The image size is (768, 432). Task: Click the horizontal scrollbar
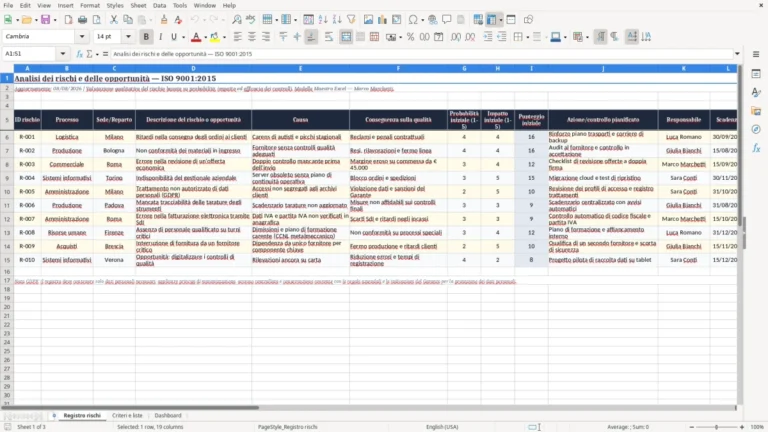[368, 408]
